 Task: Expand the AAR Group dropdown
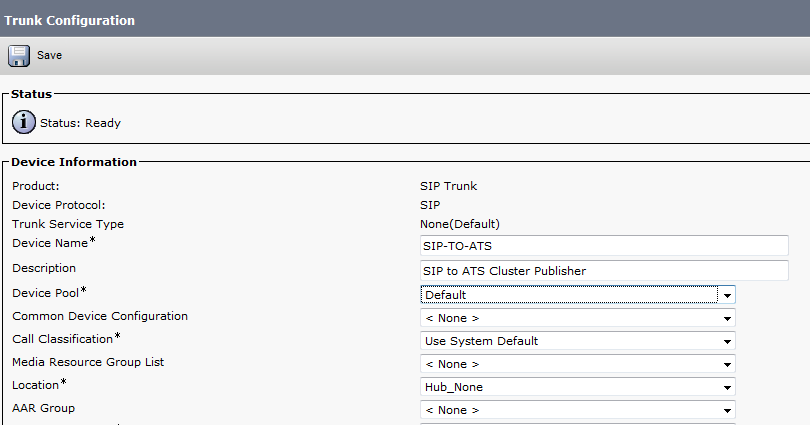coord(577,410)
